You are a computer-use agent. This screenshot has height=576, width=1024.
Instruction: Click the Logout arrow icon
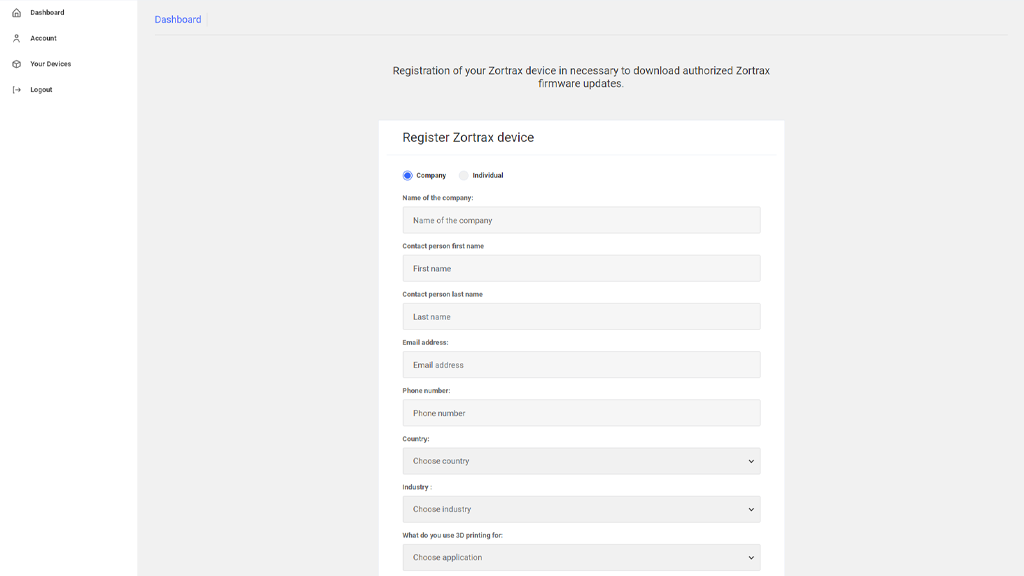click(x=16, y=90)
